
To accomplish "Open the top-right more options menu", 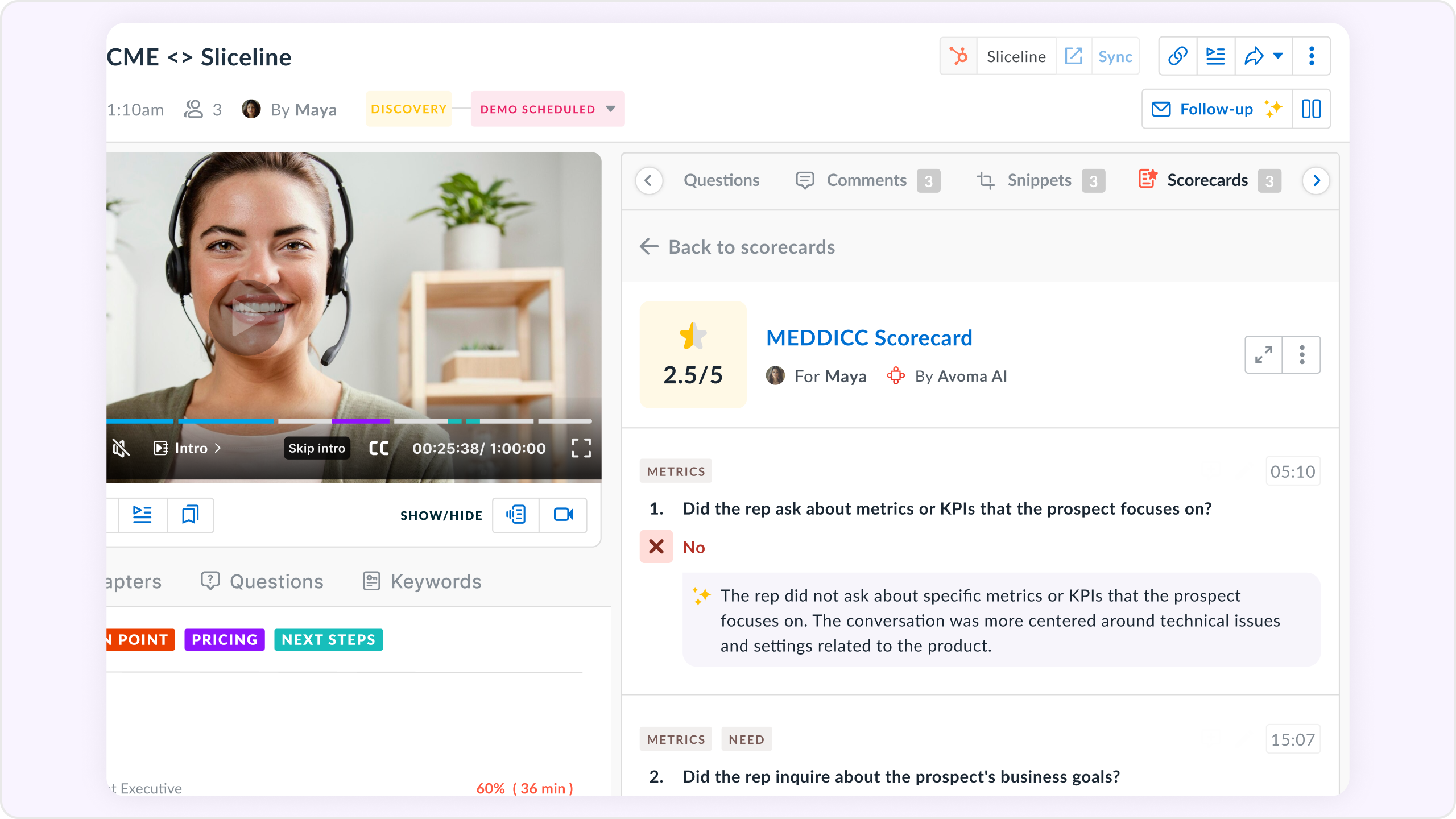I will tap(1312, 56).
